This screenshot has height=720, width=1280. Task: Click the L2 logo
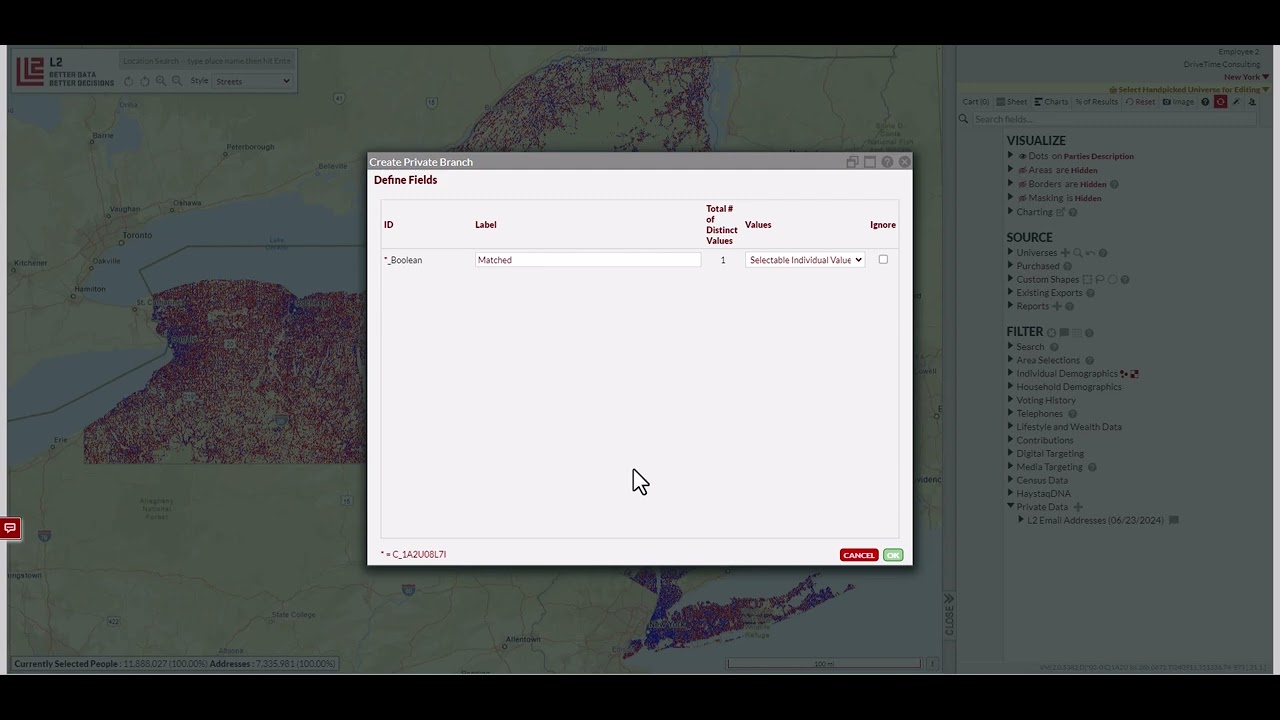point(31,71)
